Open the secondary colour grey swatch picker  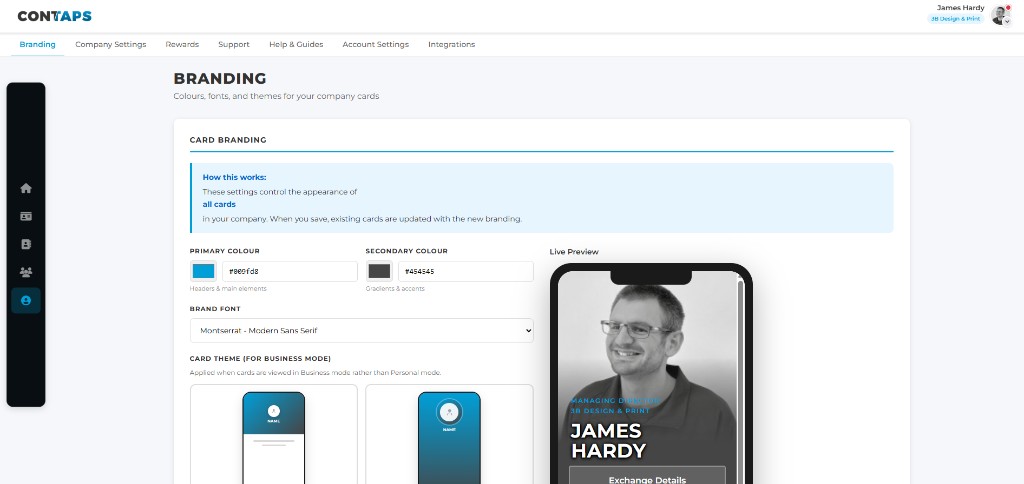coord(379,271)
